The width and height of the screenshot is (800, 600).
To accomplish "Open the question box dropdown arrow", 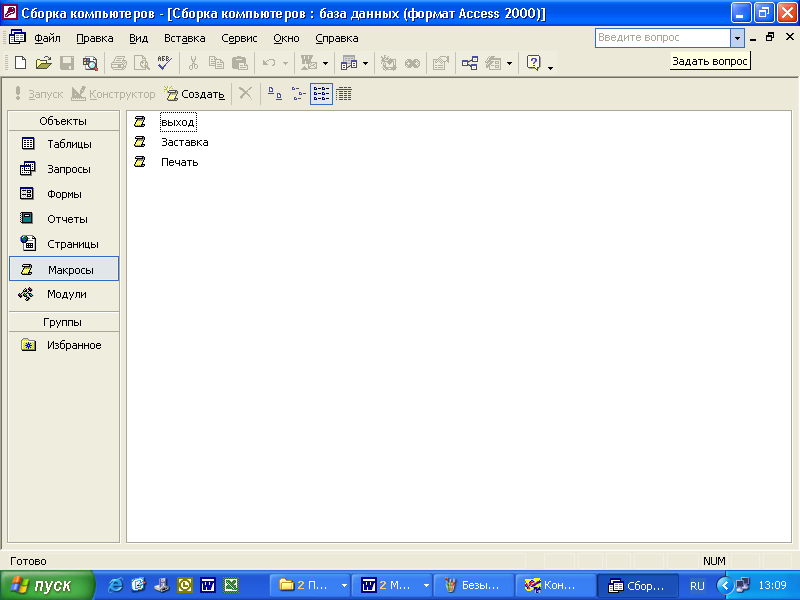I will coord(737,38).
